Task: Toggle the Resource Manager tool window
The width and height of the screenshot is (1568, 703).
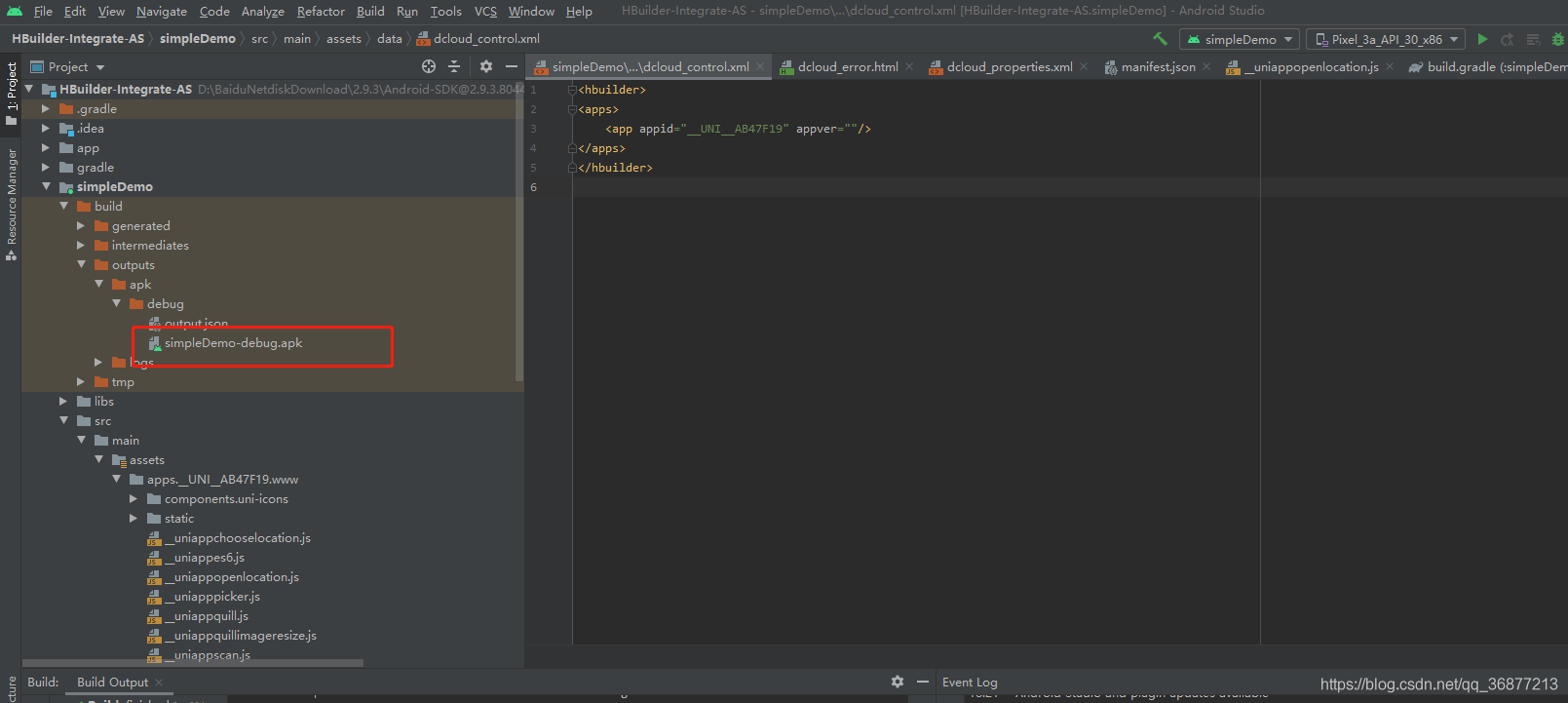Action: click(11, 205)
